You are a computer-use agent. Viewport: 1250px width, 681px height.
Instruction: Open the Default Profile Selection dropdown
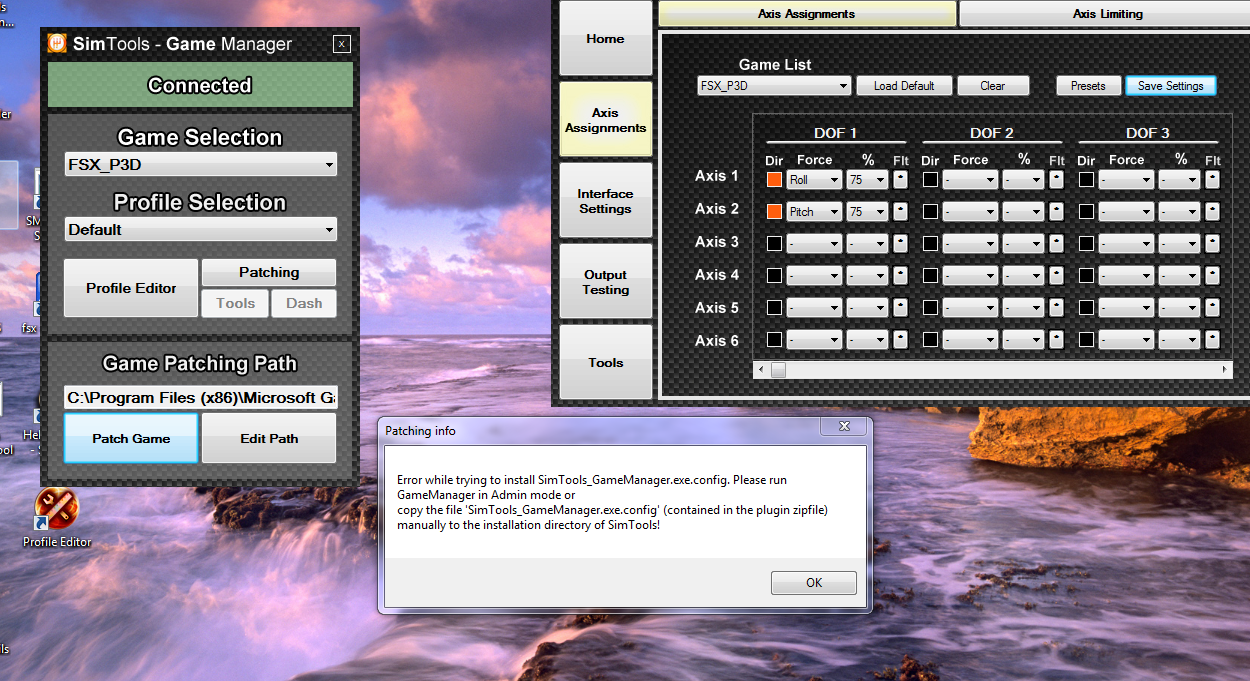tap(200, 229)
